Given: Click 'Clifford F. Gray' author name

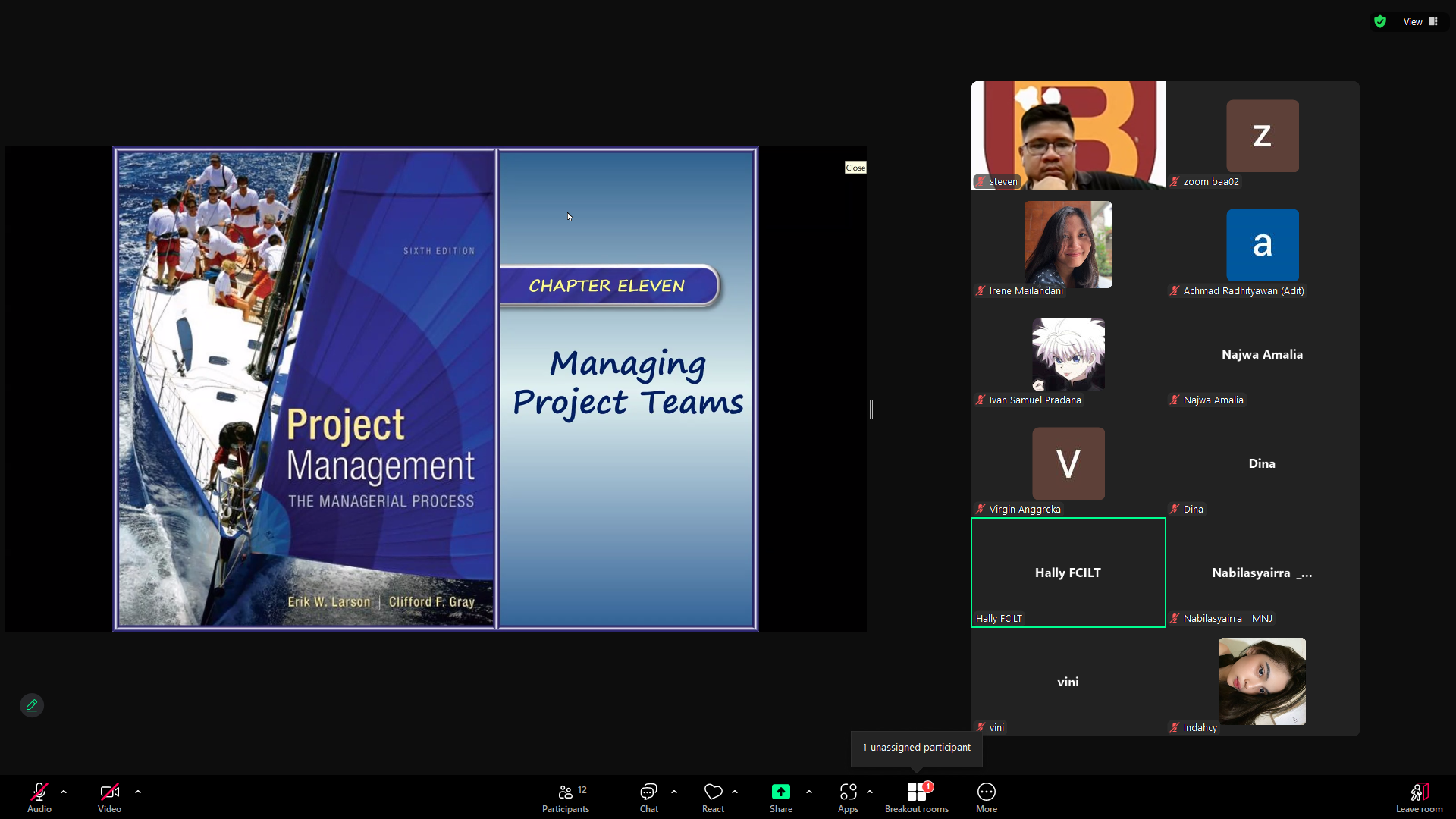Looking at the screenshot, I should [x=432, y=602].
